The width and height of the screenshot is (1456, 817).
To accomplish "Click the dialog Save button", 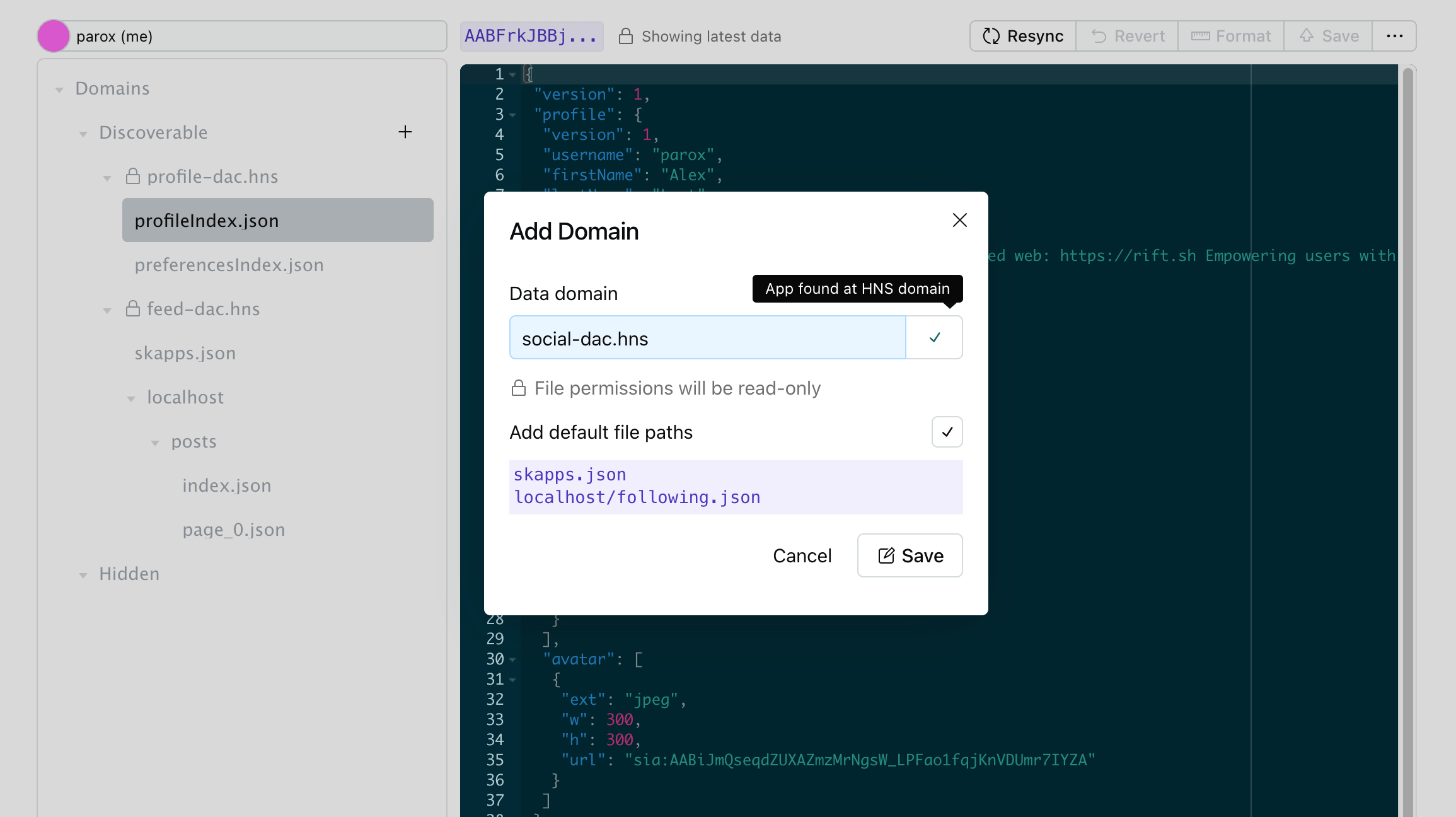I will click(910, 555).
